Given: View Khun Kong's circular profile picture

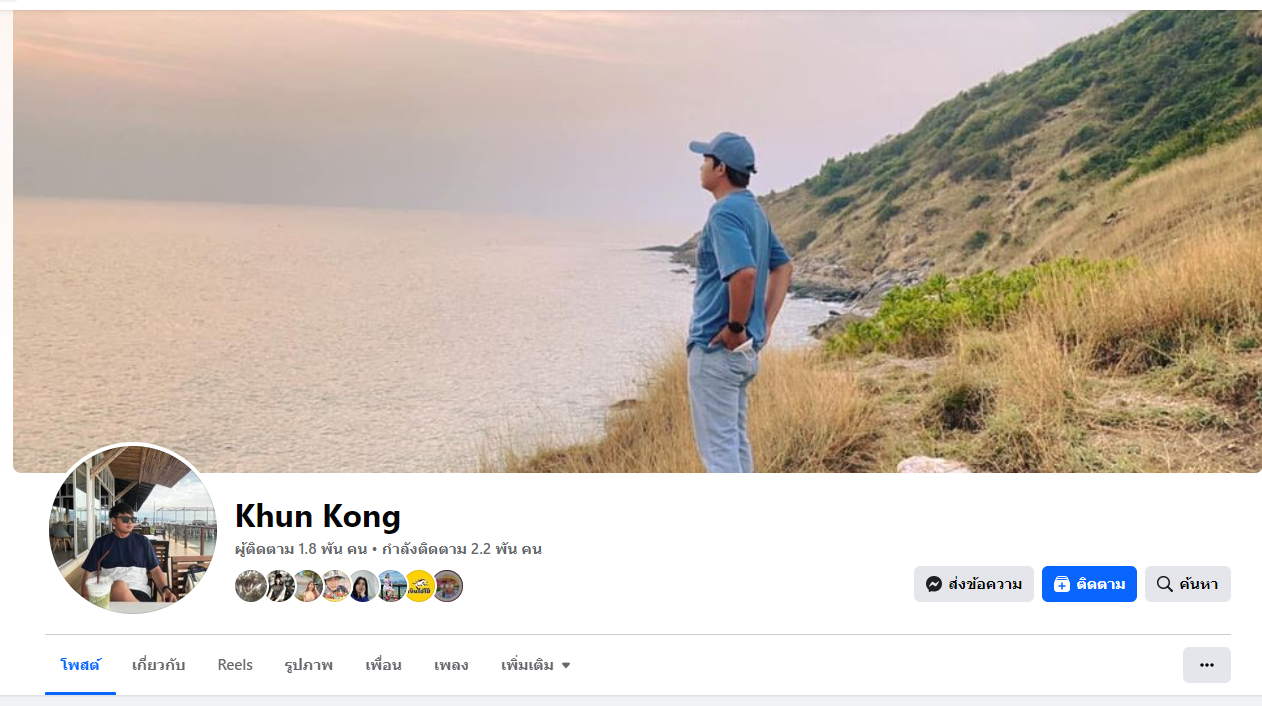Looking at the screenshot, I should click(133, 528).
